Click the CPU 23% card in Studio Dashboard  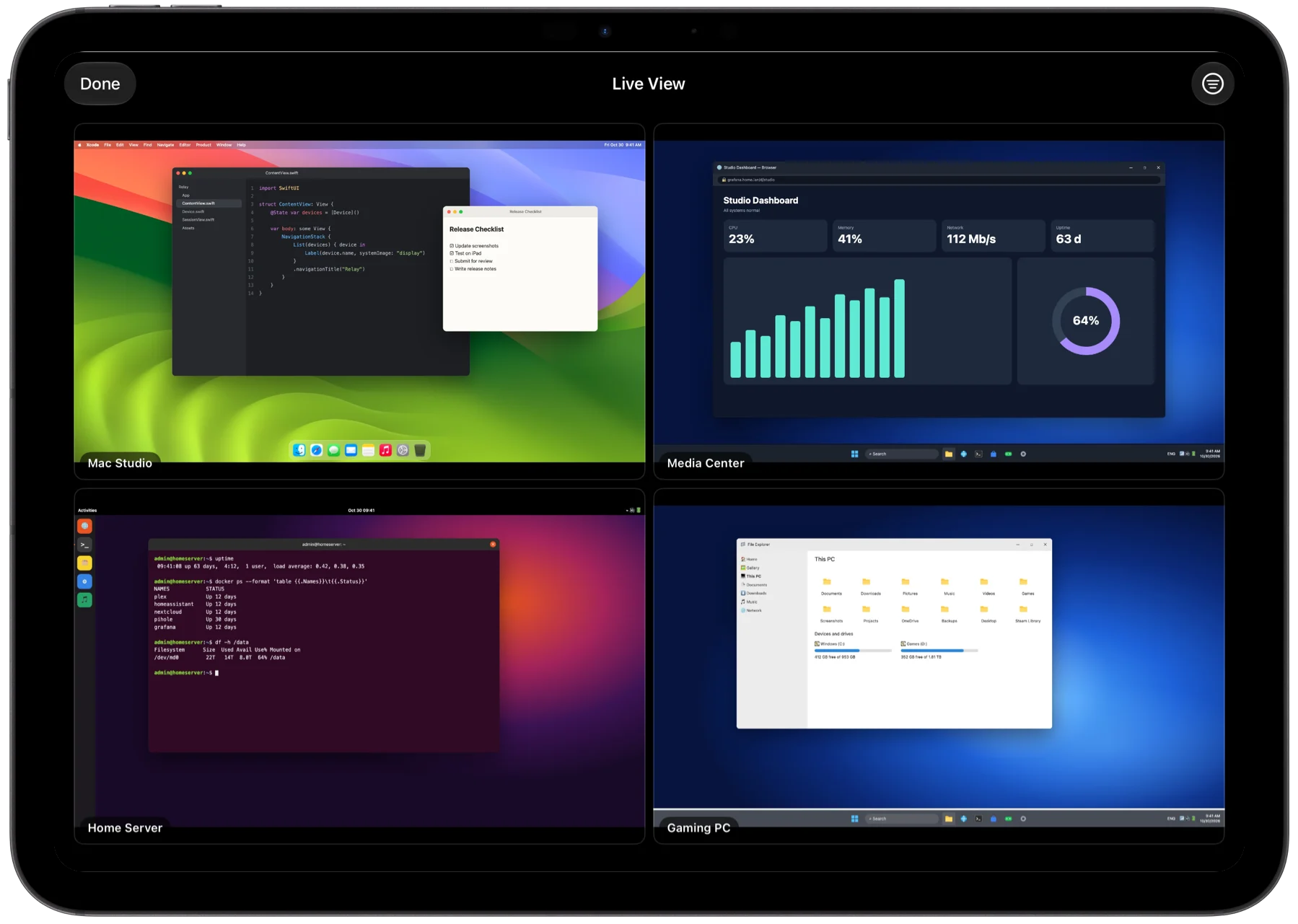[775, 236]
